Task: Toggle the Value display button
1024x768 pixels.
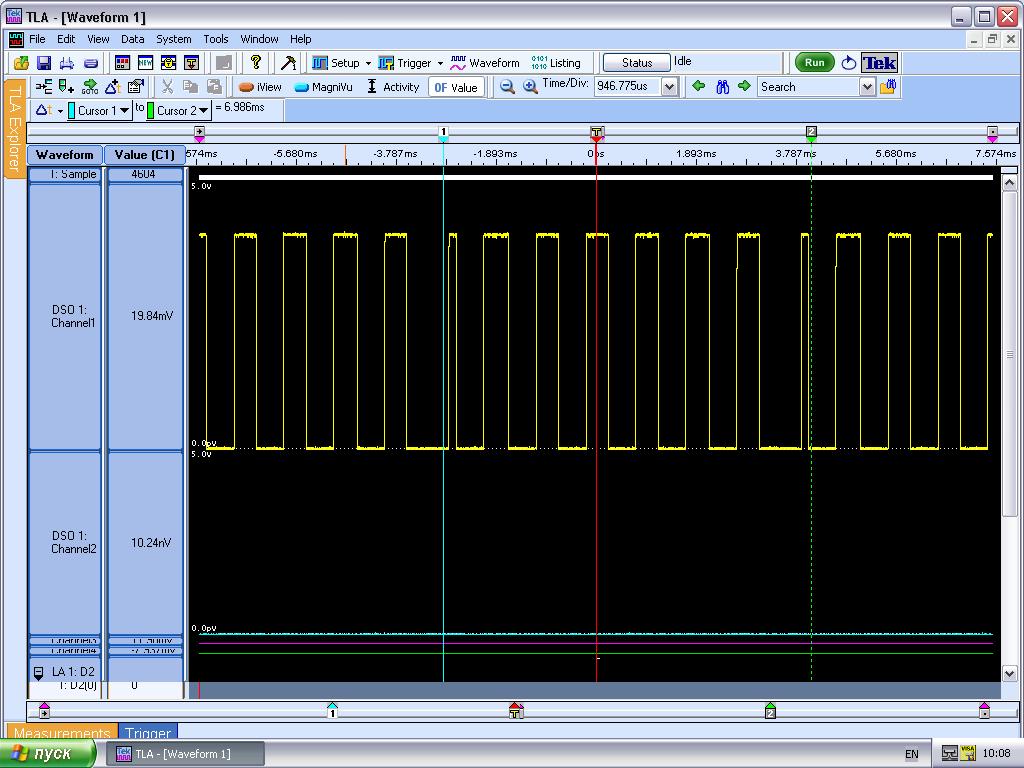Action: [456, 87]
